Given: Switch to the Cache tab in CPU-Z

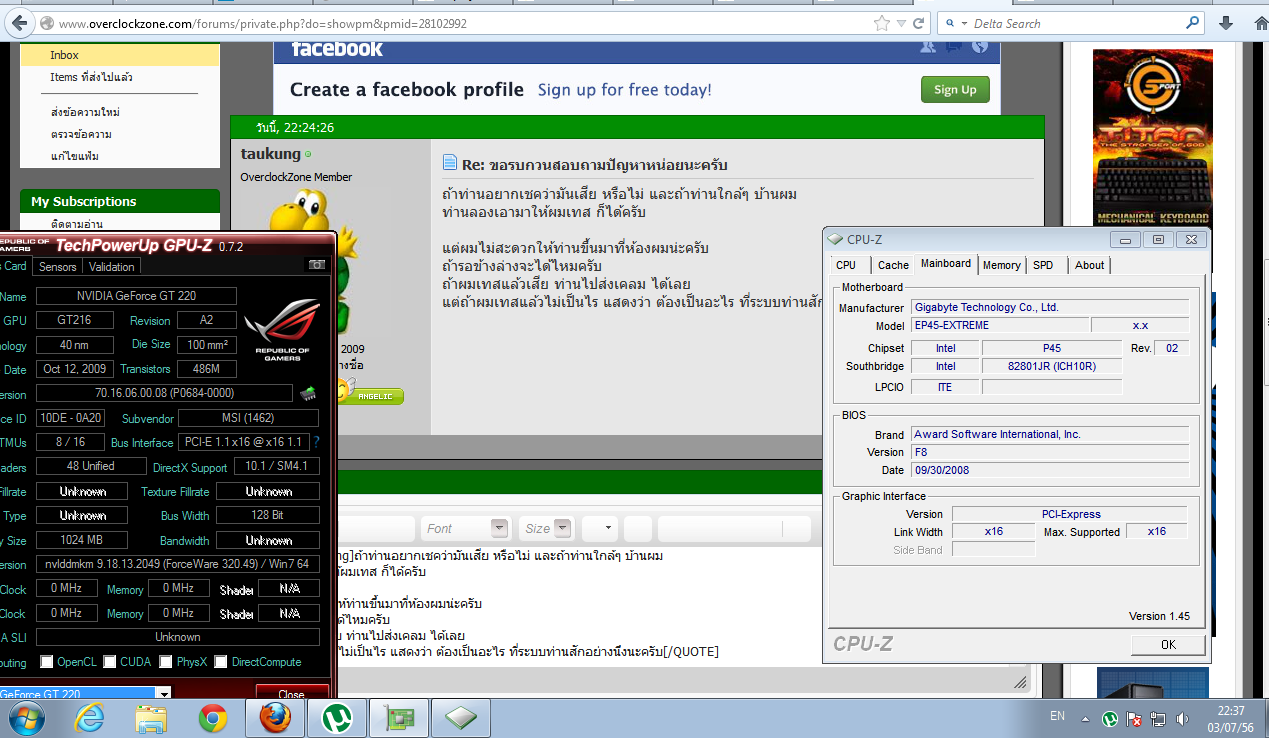Looking at the screenshot, I should (x=893, y=265).
